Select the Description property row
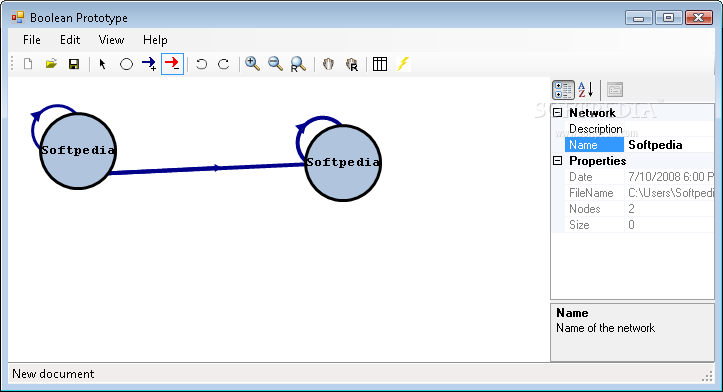 639,129
